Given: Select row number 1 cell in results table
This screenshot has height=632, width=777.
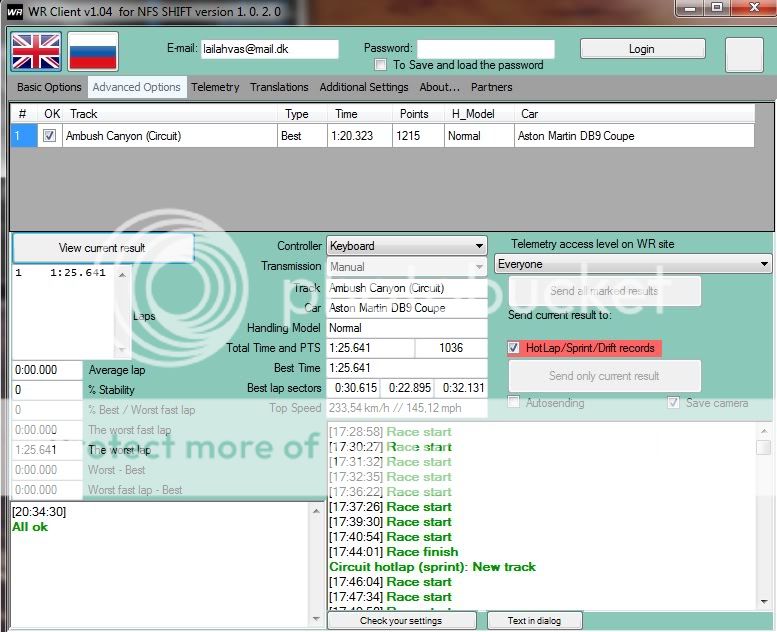Looking at the screenshot, I should click(24, 136).
